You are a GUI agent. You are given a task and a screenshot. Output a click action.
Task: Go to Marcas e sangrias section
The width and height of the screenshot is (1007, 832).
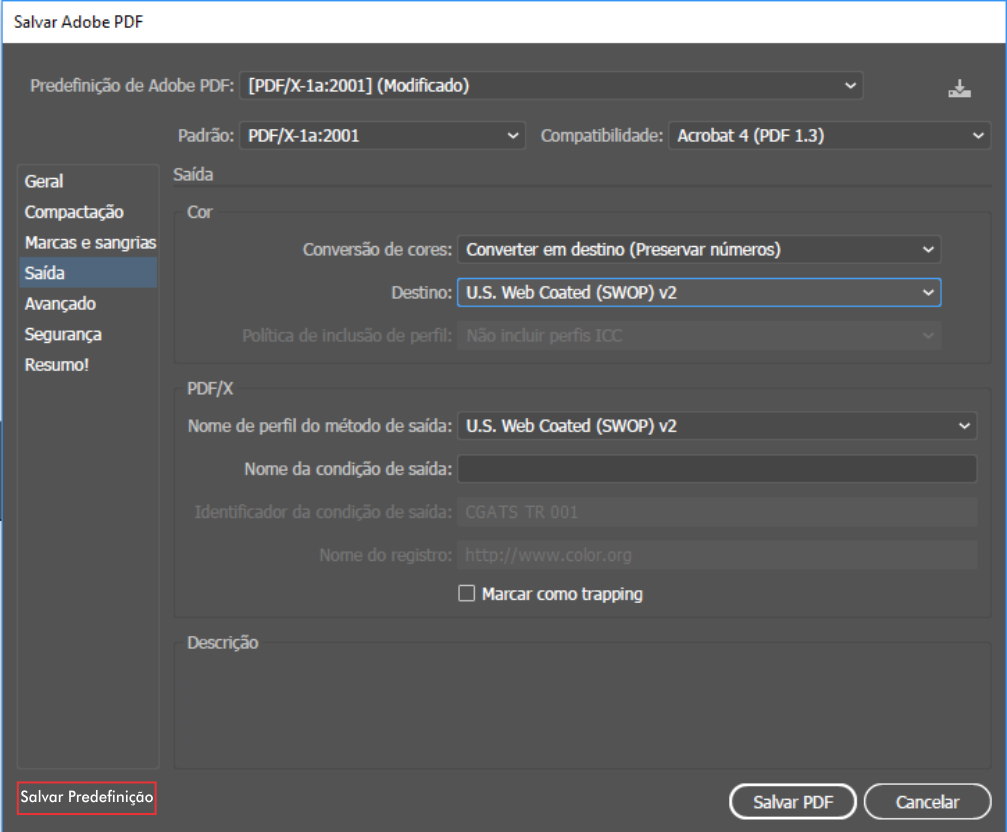pos(90,243)
